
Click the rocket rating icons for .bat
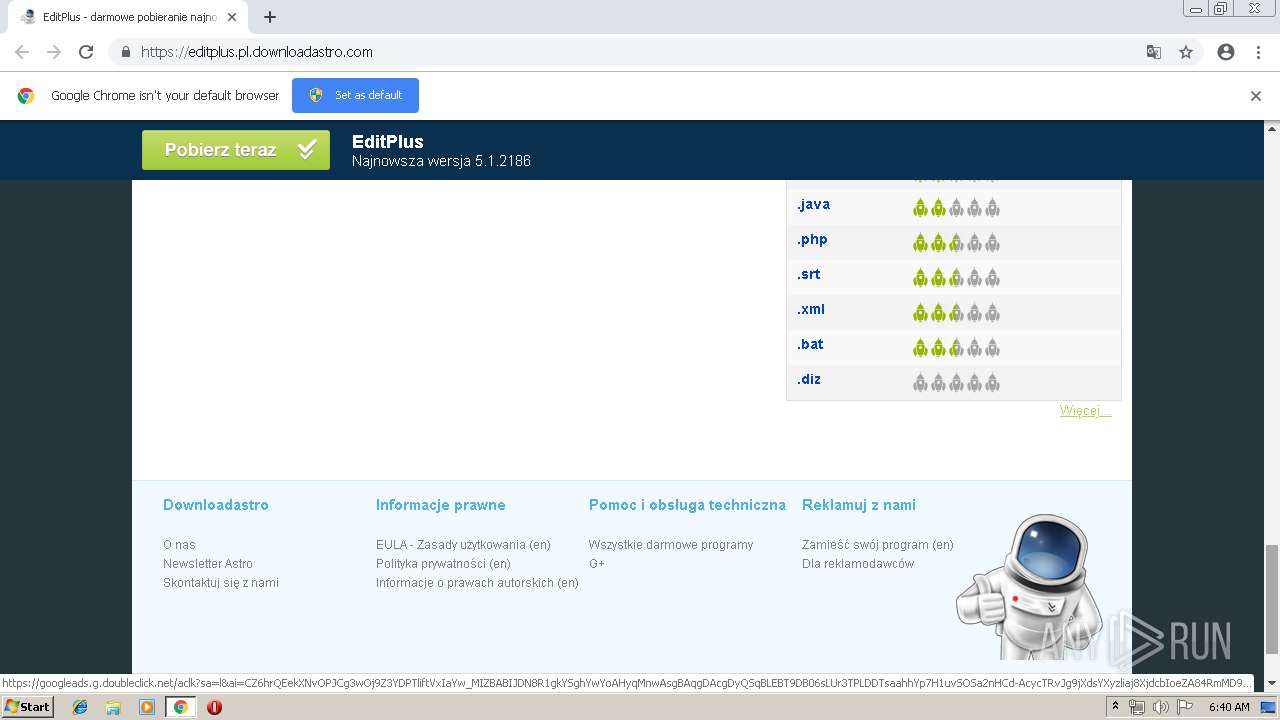click(x=956, y=347)
